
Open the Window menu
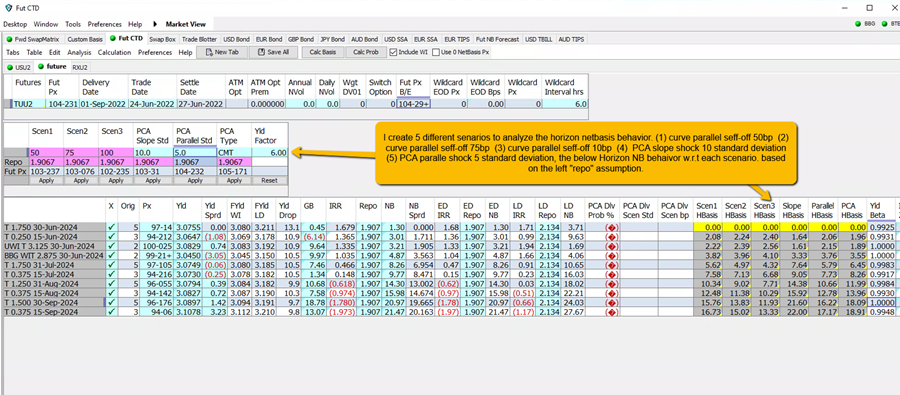tap(46, 25)
